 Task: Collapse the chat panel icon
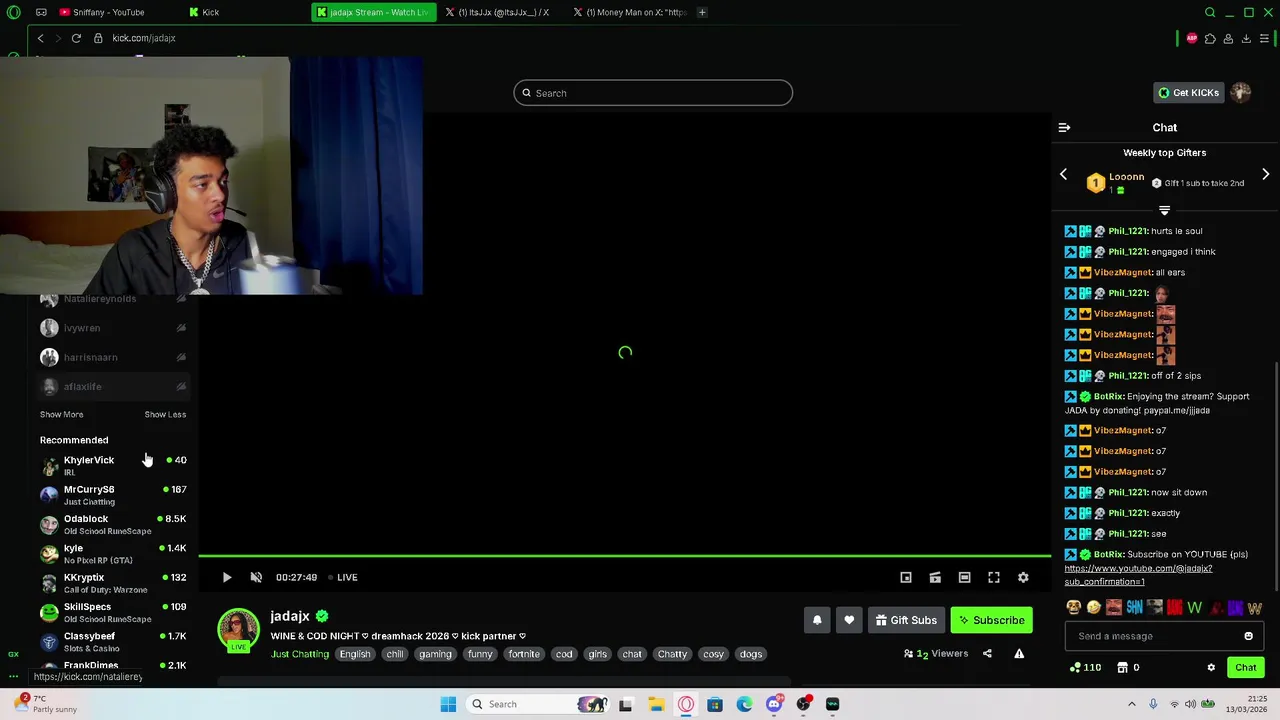point(1064,128)
